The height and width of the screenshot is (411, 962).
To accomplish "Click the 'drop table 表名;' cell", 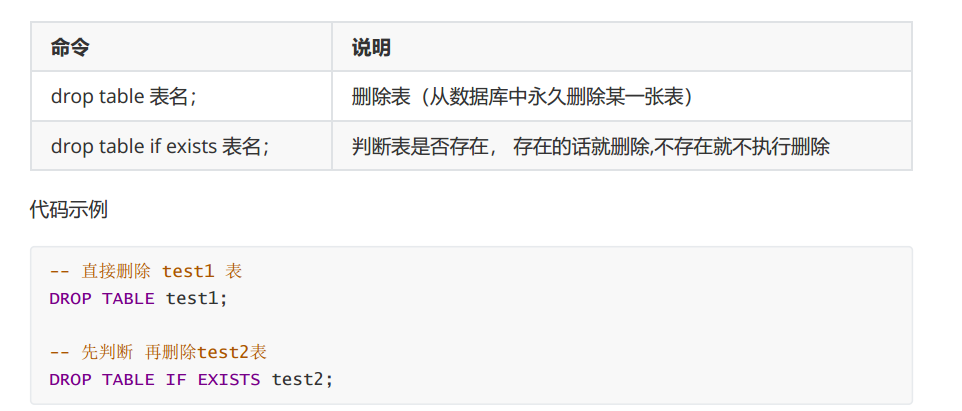I will (x=181, y=96).
